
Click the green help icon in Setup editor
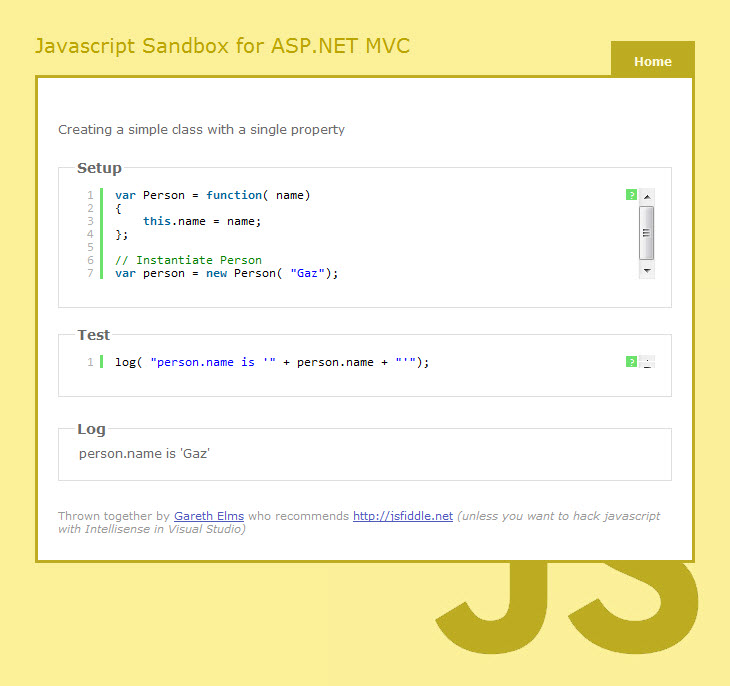(x=631, y=195)
